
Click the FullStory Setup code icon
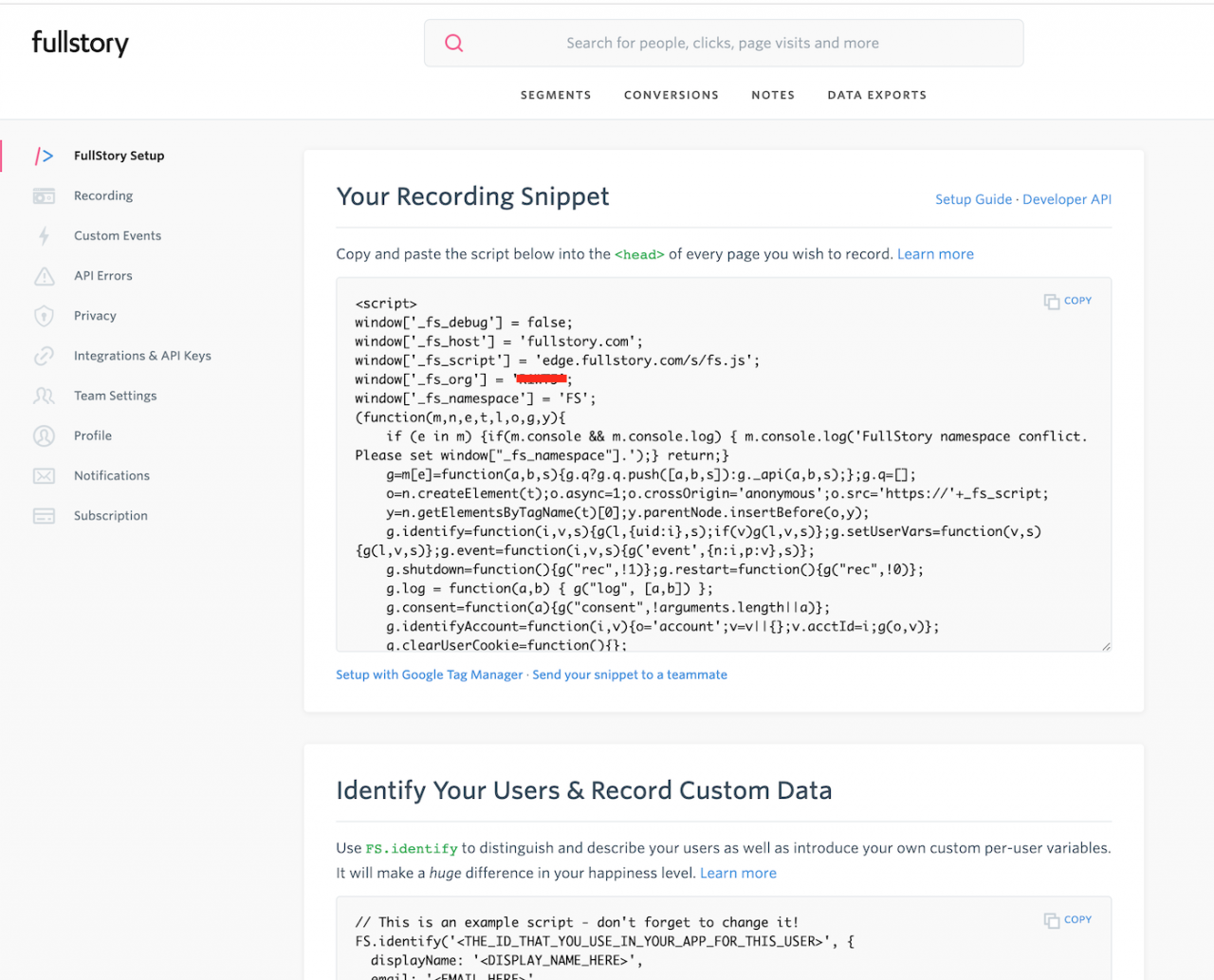pos(44,156)
